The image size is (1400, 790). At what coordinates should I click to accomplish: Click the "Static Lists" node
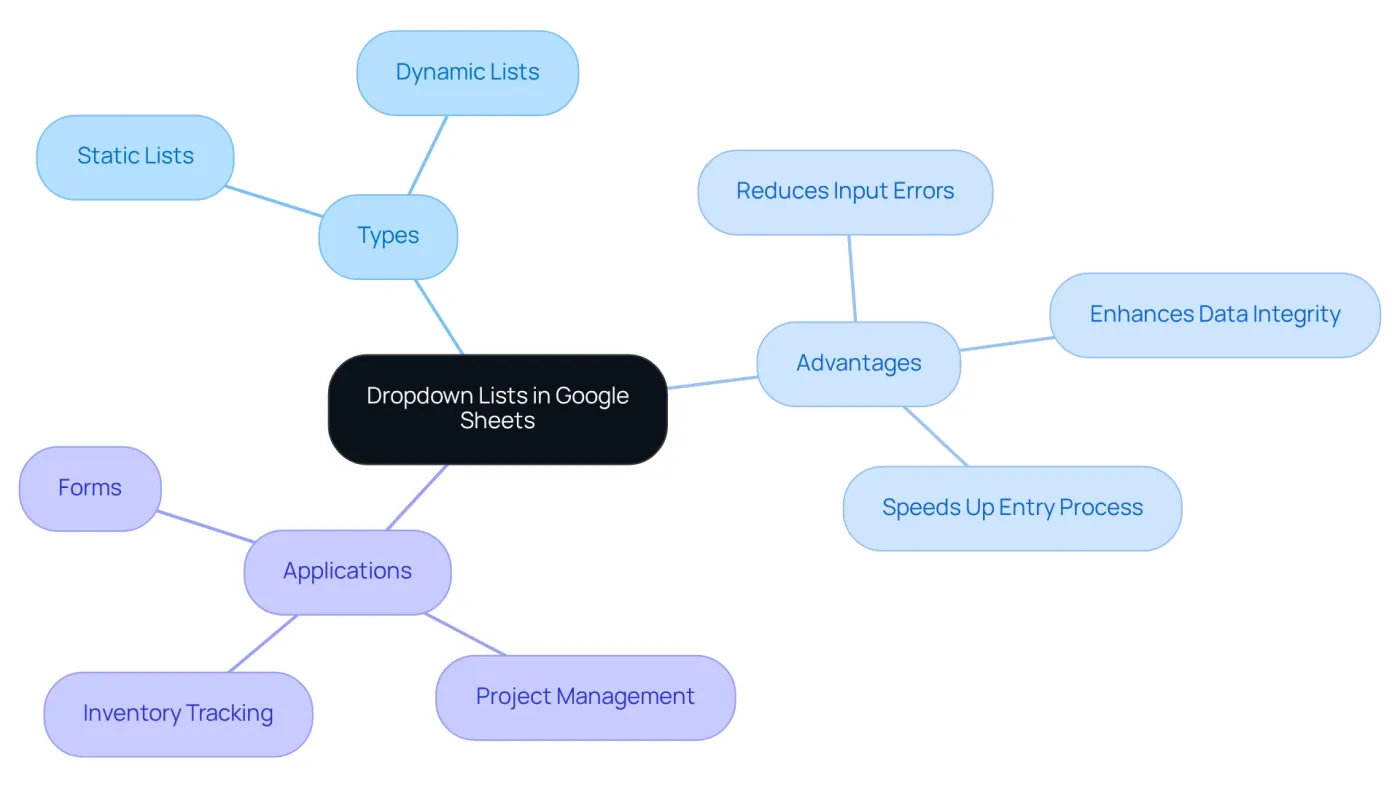coord(135,157)
